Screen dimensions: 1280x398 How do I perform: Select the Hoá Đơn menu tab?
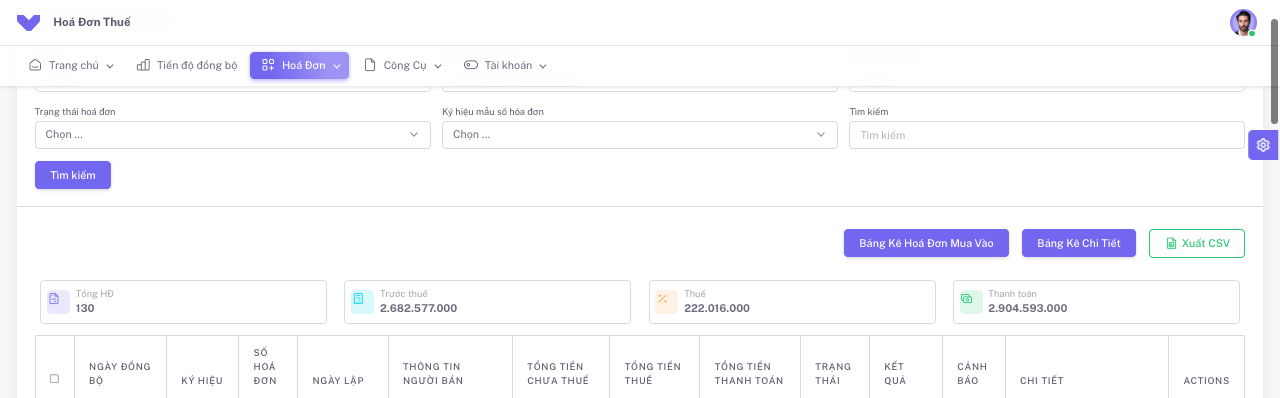point(299,65)
